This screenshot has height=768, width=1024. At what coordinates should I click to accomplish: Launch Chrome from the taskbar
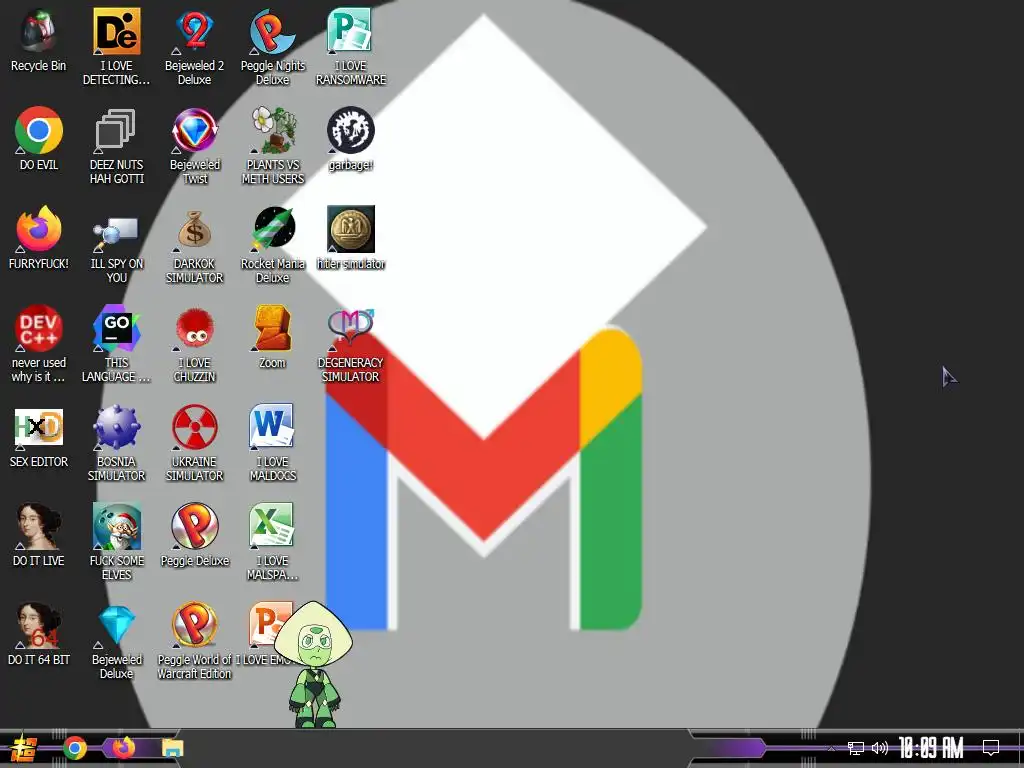coord(74,748)
